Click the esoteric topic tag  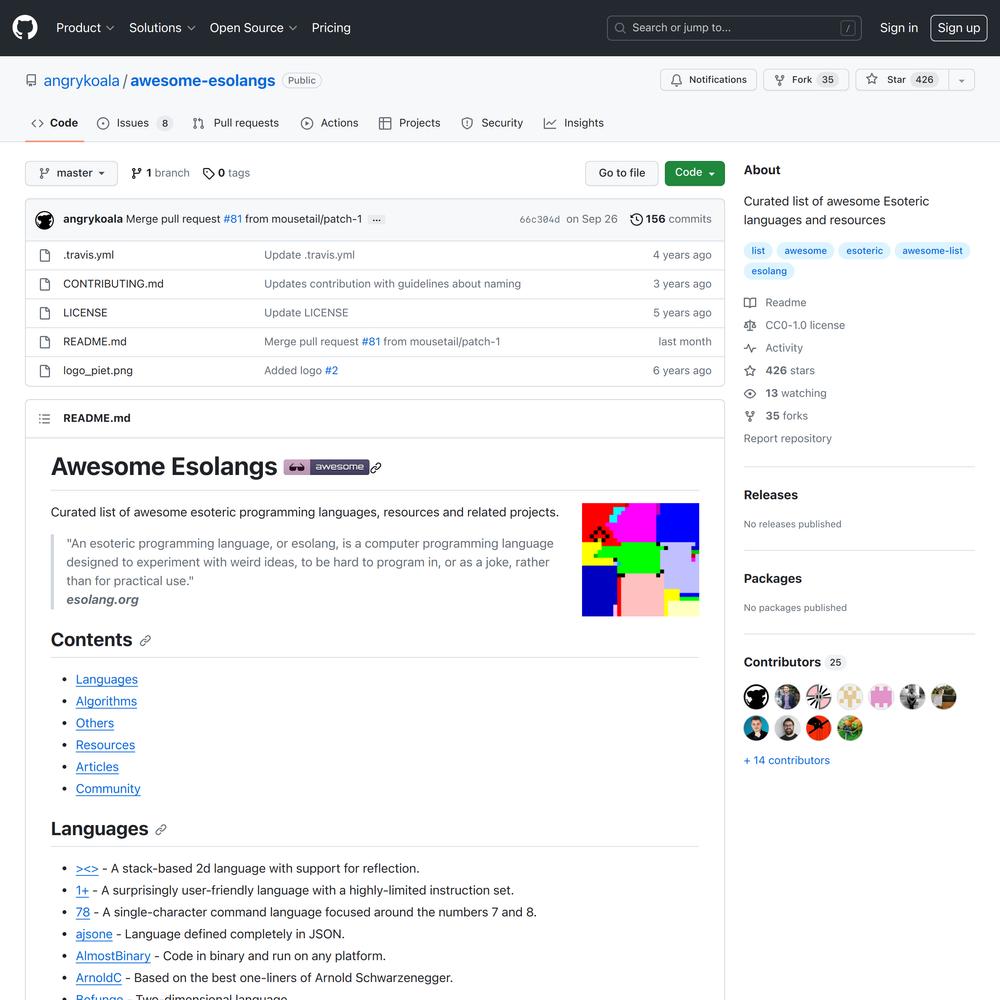(x=864, y=251)
